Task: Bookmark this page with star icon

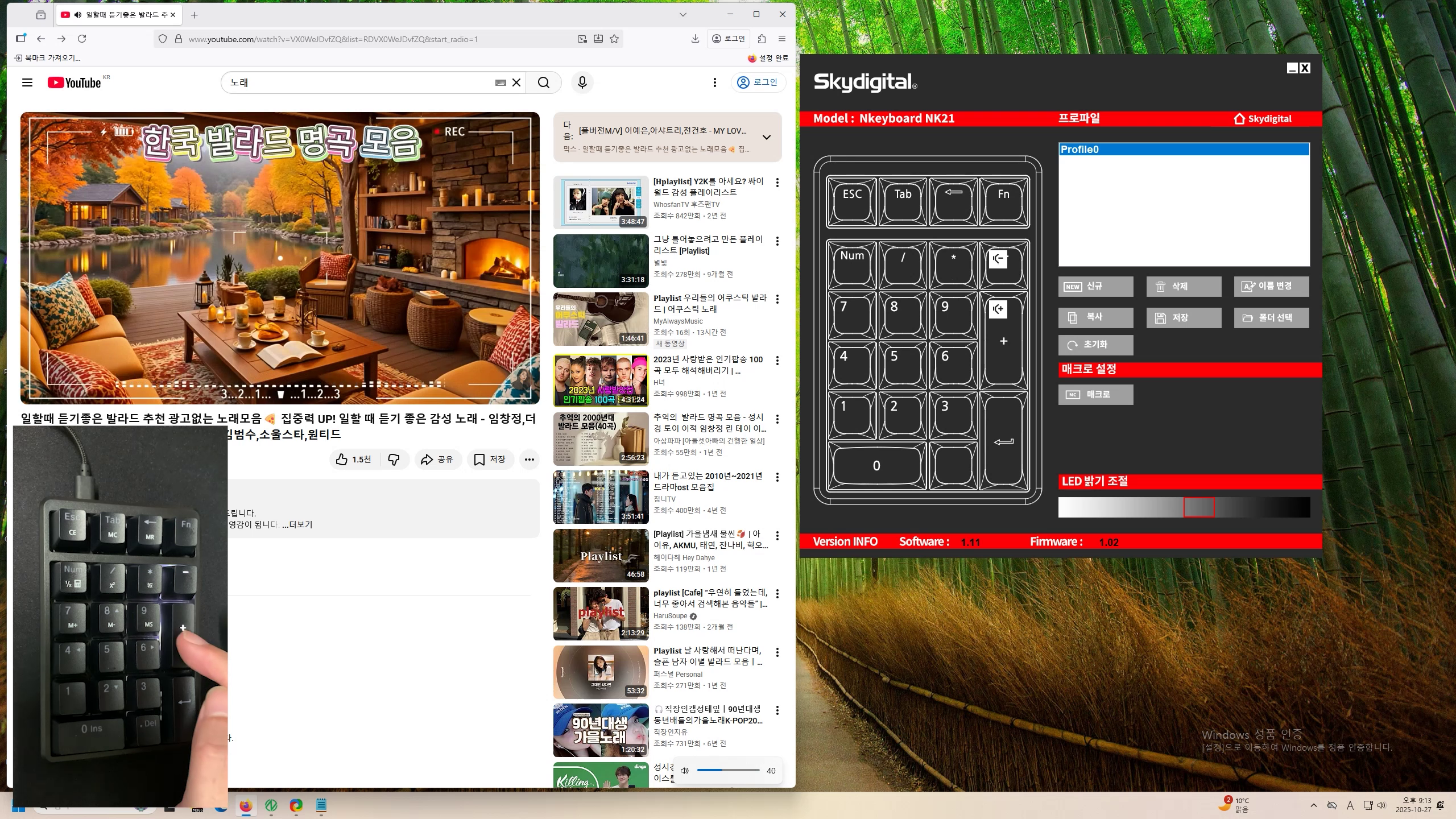Action: point(614,39)
